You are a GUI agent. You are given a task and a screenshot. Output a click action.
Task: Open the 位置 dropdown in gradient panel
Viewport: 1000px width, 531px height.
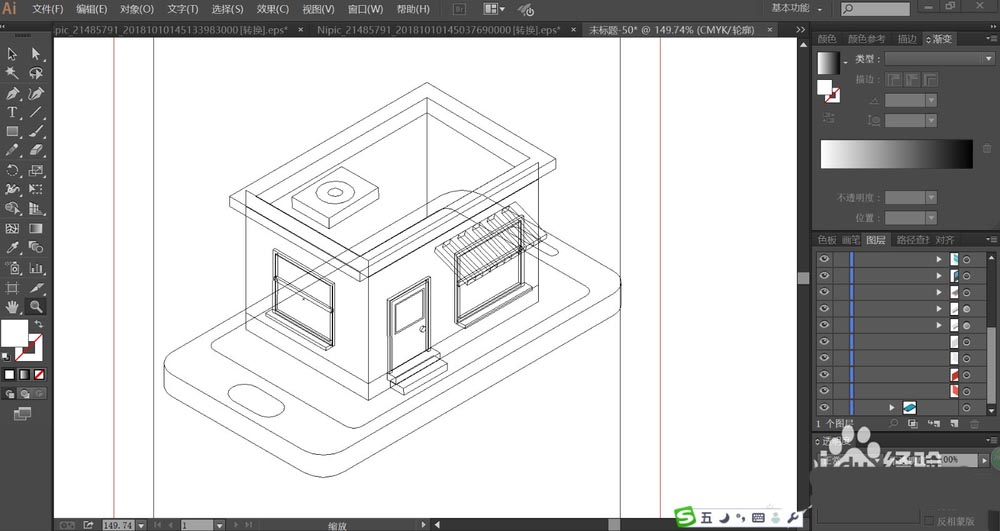tap(931, 218)
